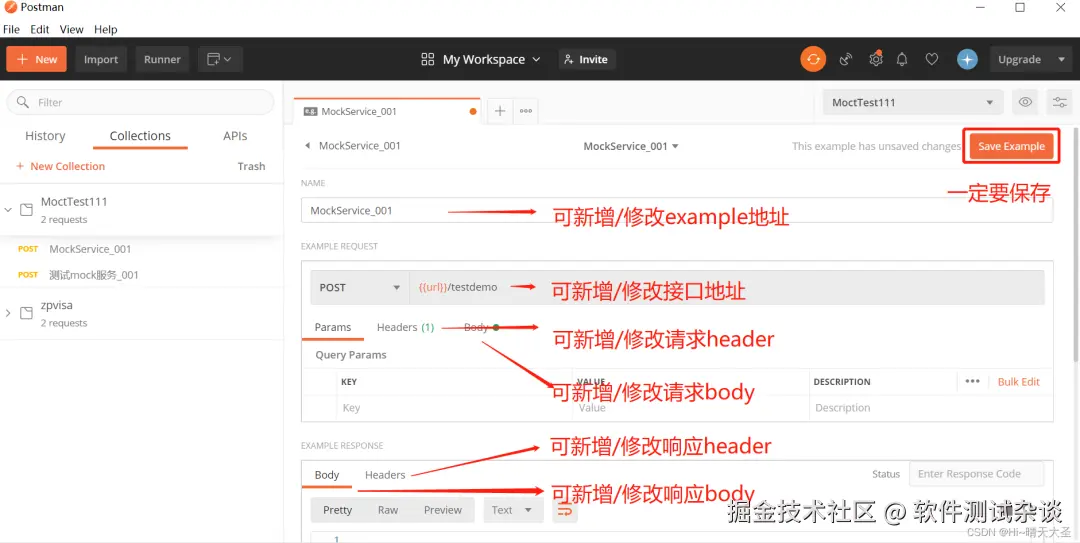
Task: Open the settings gear icon in header
Action: click(875, 59)
